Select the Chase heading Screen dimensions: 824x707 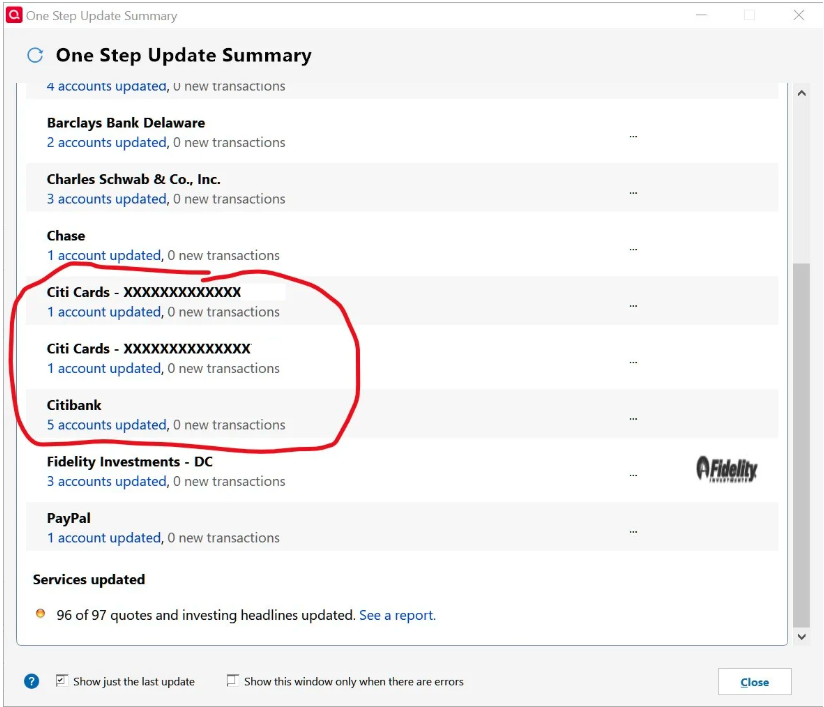66,235
